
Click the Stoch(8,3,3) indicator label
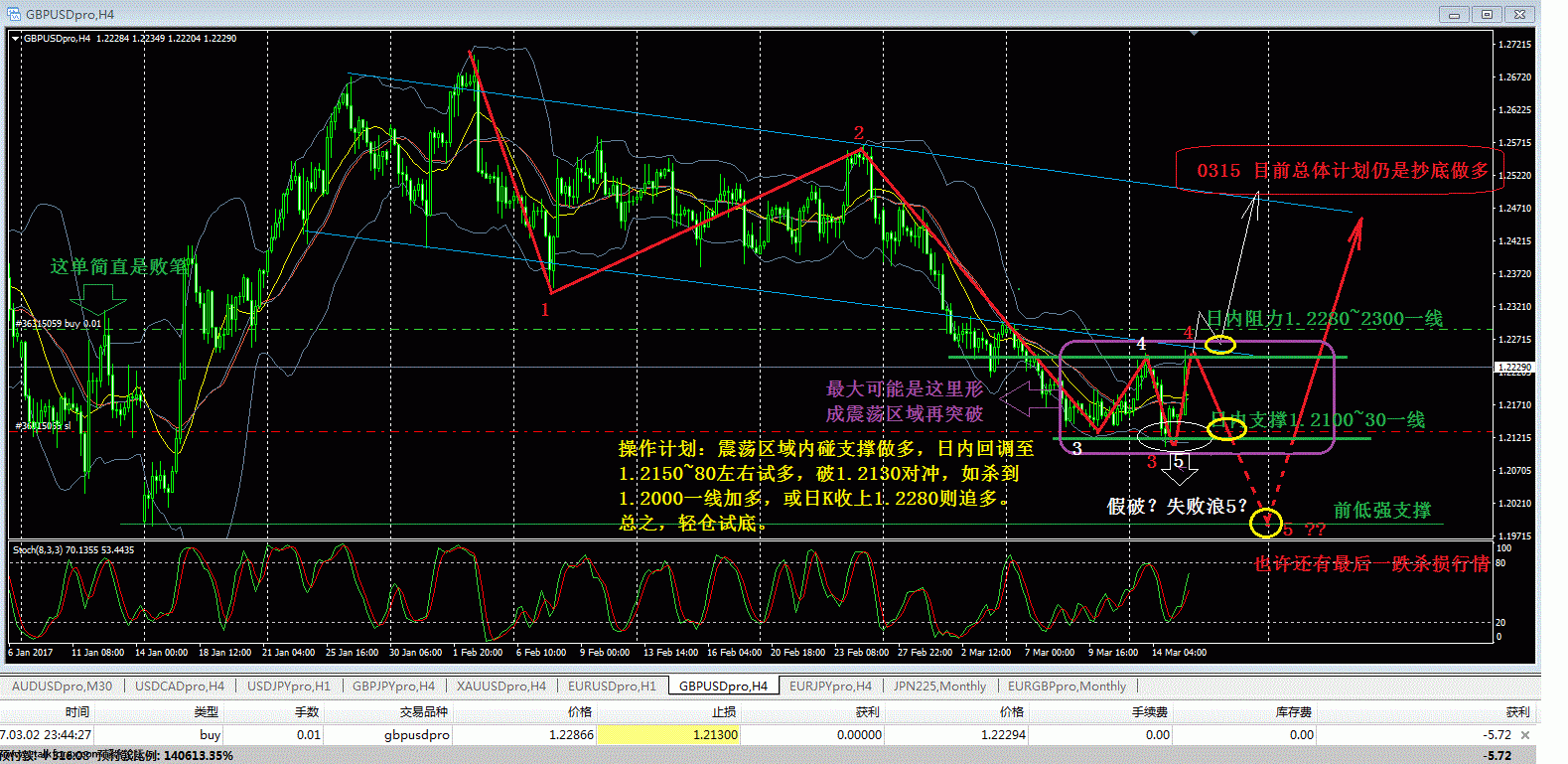(73, 549)
